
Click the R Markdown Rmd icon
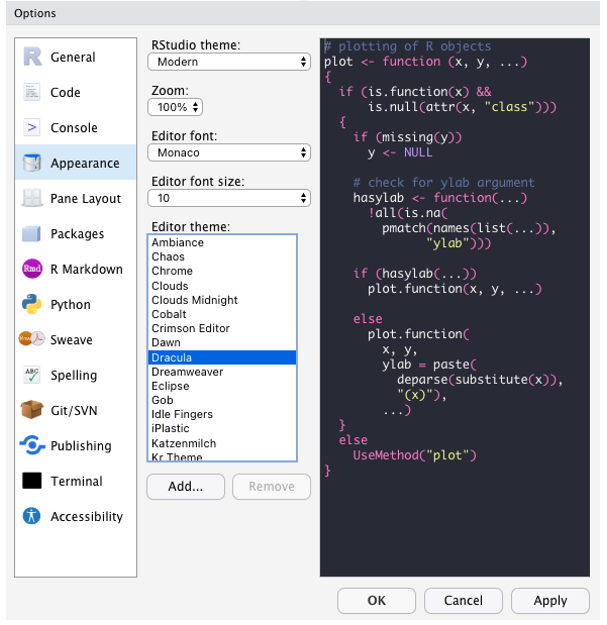pyautogui.click(x=32, y=269)
